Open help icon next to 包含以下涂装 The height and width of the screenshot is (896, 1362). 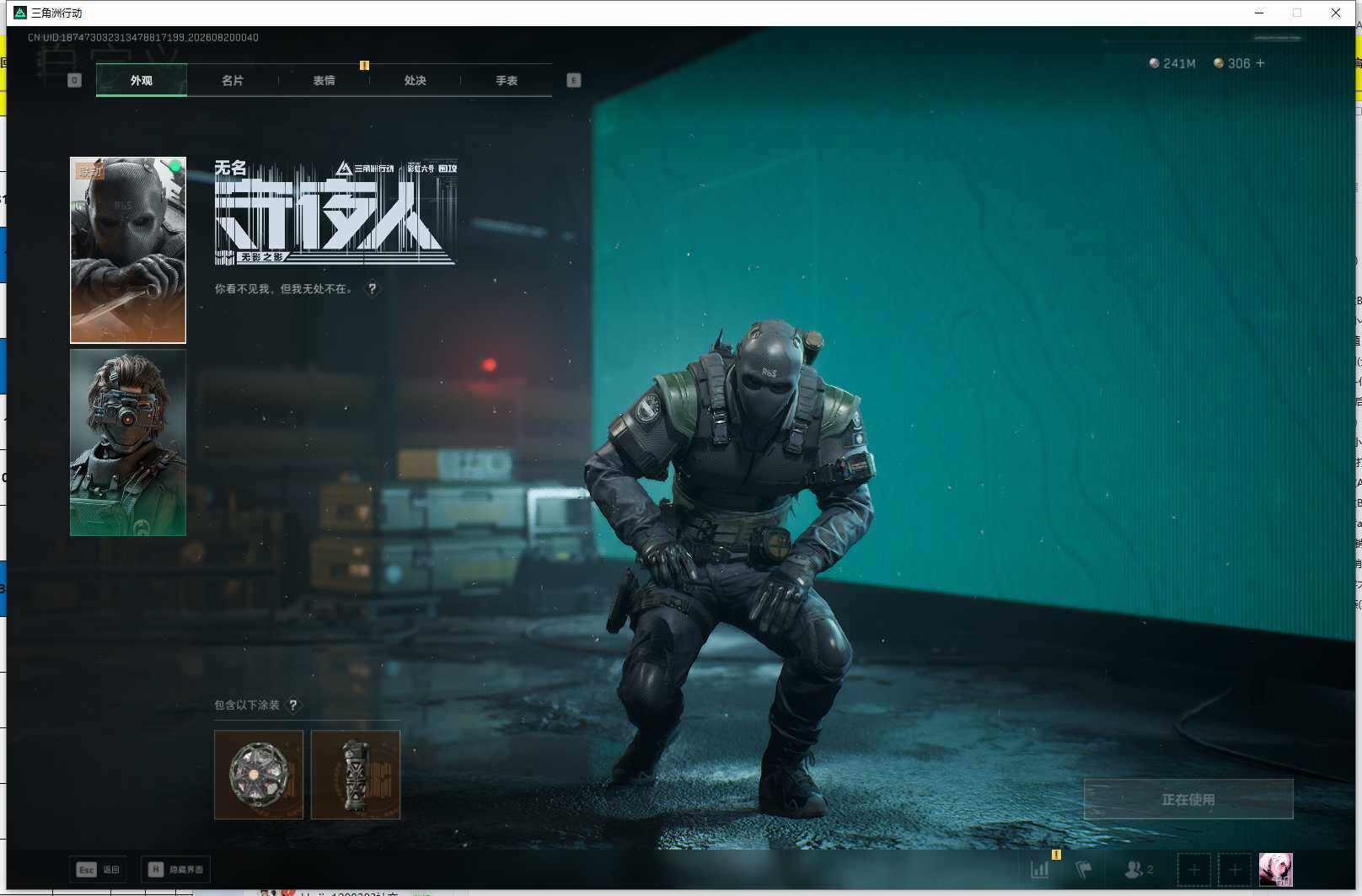[293, 706]
